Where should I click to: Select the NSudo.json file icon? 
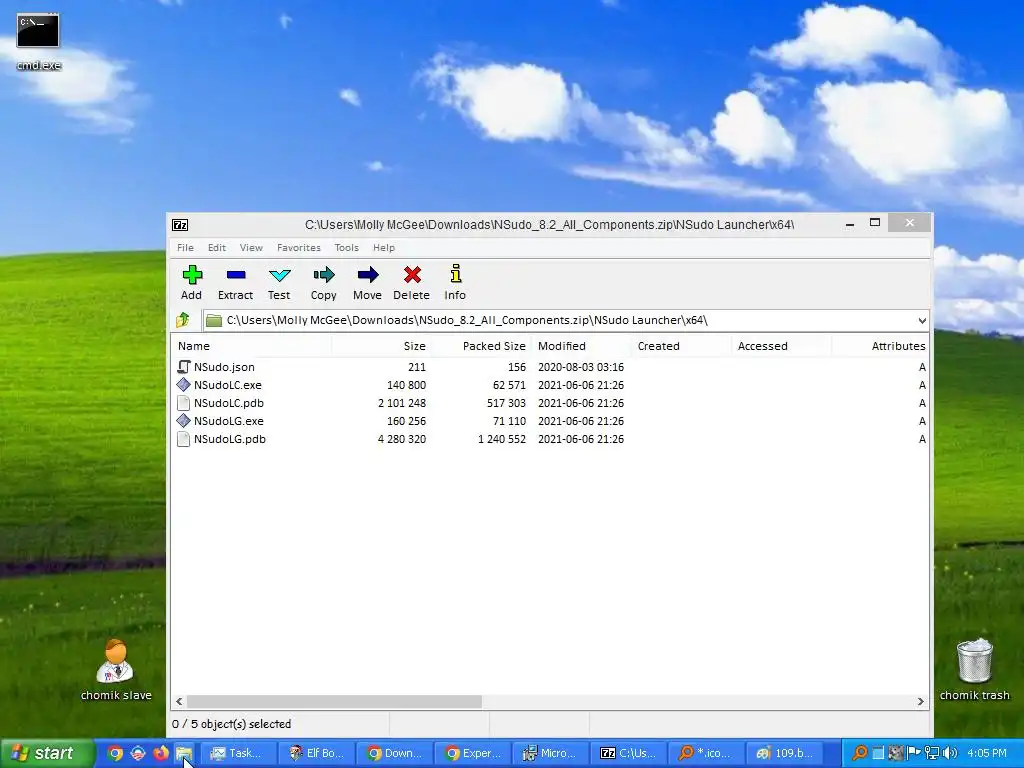point(184,367)
